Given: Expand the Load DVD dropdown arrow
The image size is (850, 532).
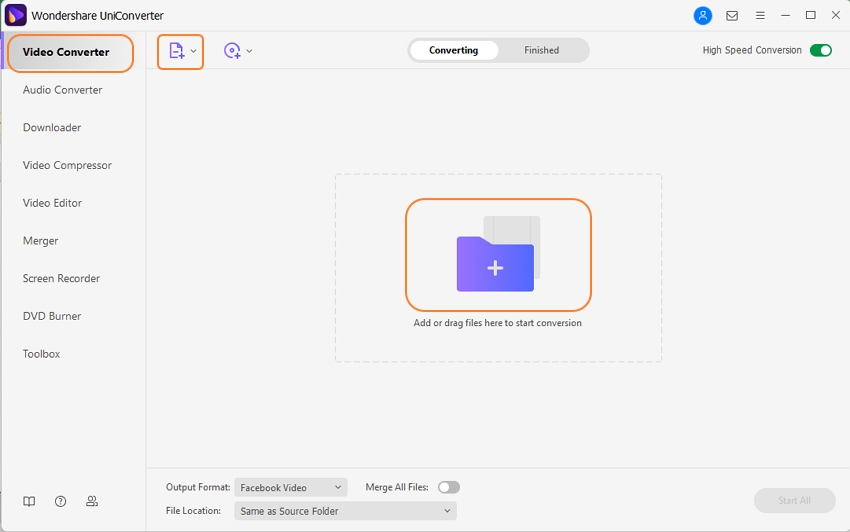Looking at the screenshot, I should (250, 51).
